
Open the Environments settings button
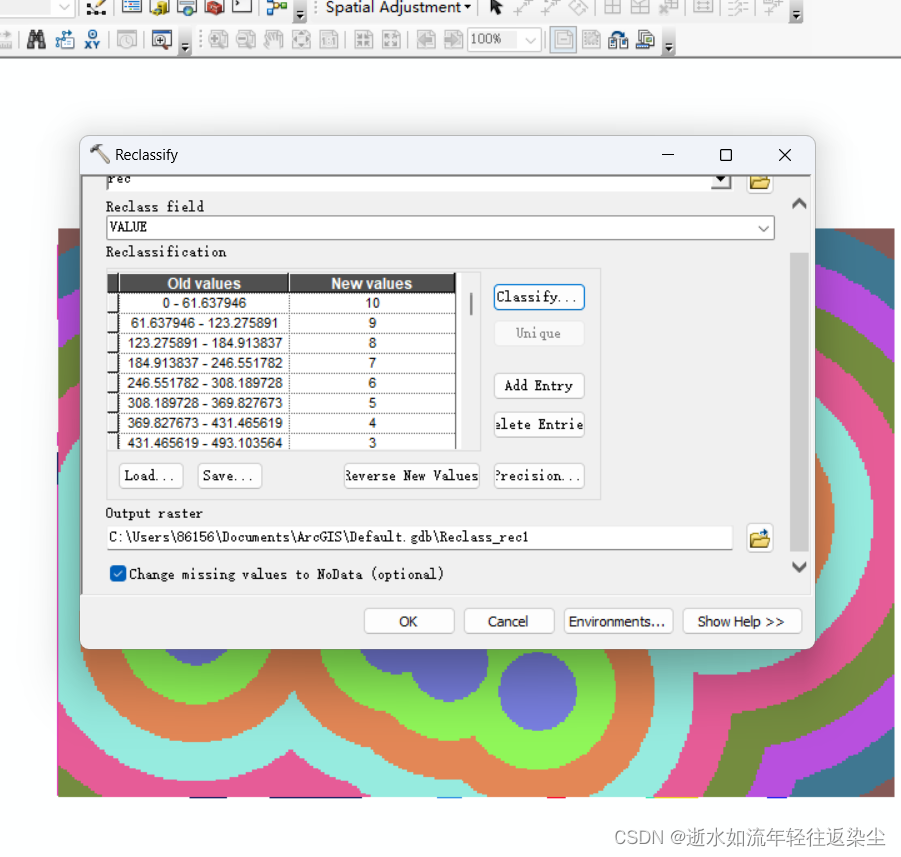tap(618, 621)
